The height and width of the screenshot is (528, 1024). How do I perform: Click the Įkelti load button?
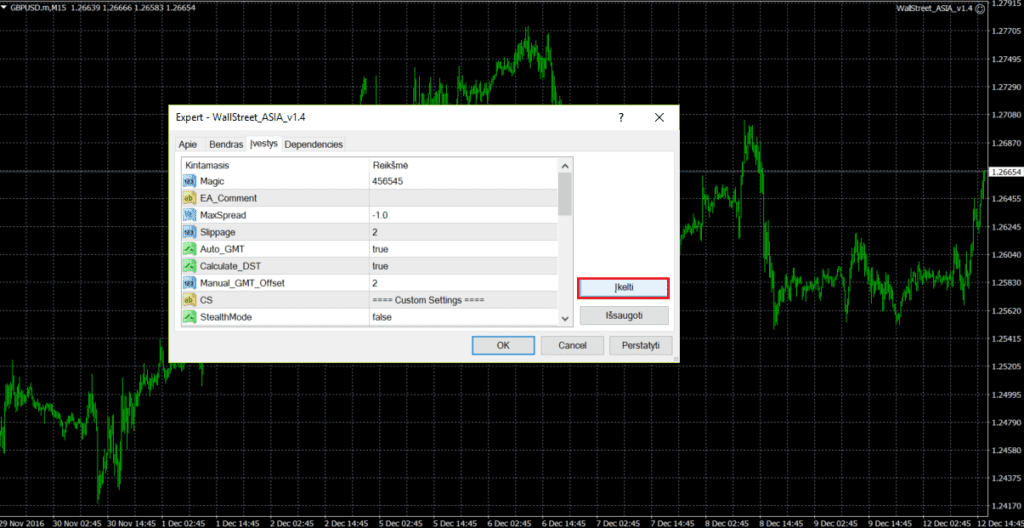tap(624, 288)
